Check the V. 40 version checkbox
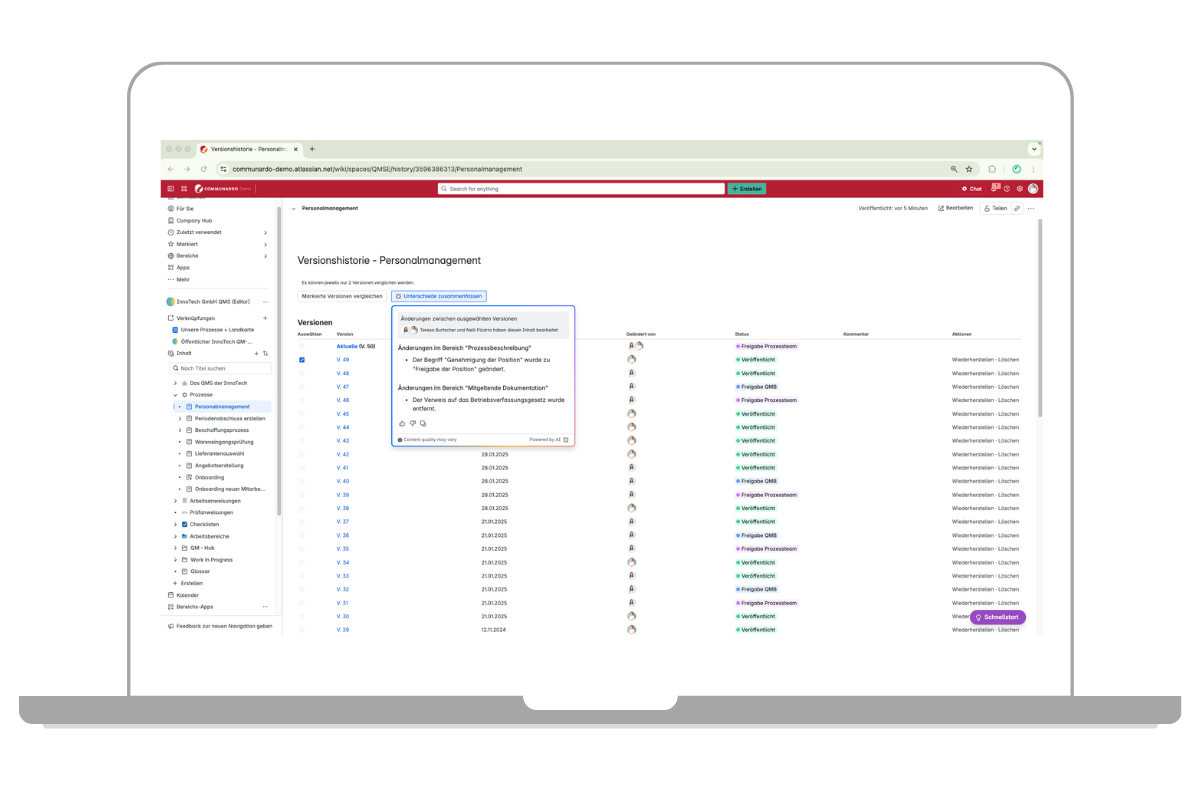Viewport: 1200px width, 790px height. pyautogui.click(x=302, y=481)
